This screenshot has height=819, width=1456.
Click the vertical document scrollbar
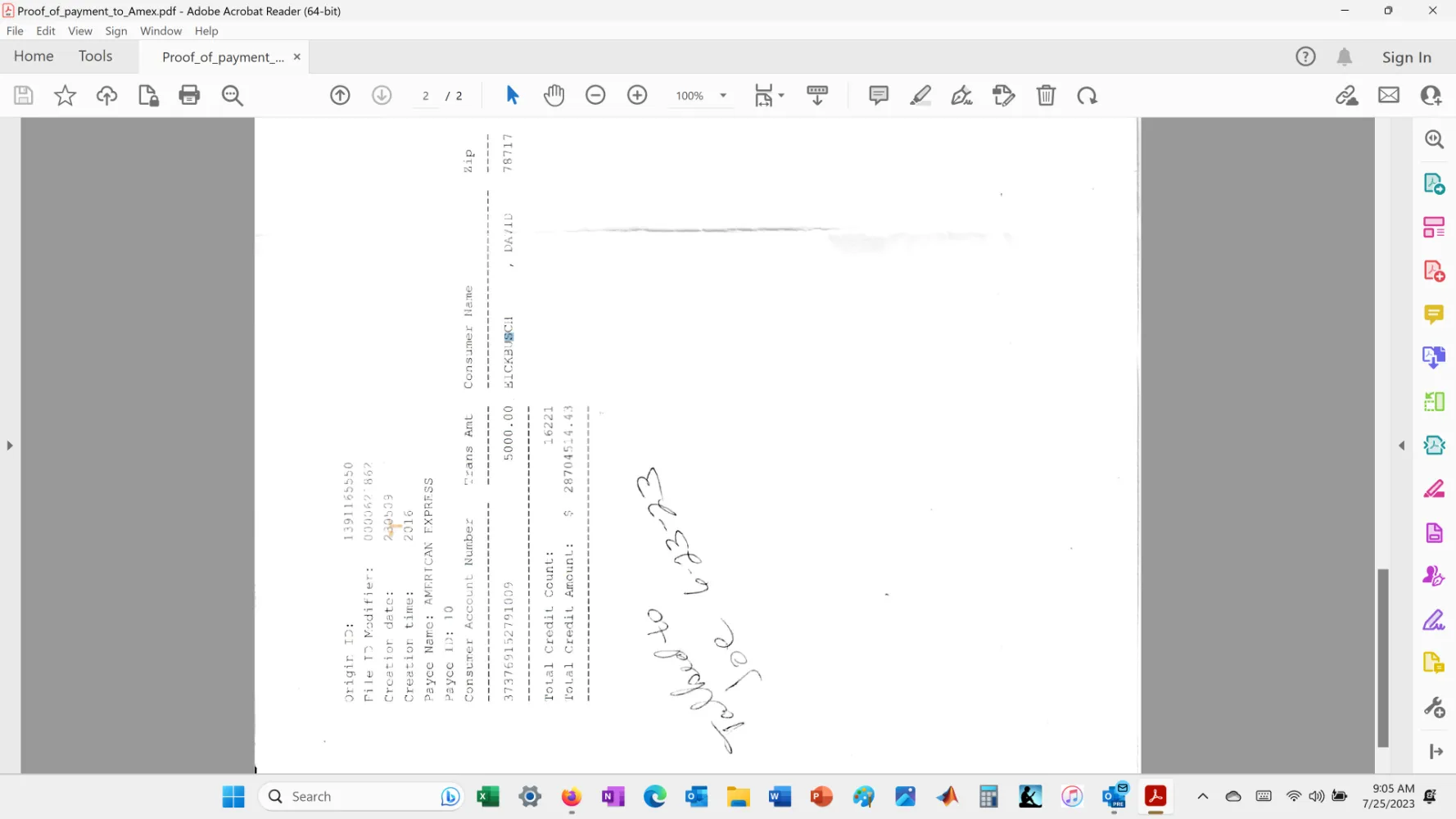[1383, 655]
